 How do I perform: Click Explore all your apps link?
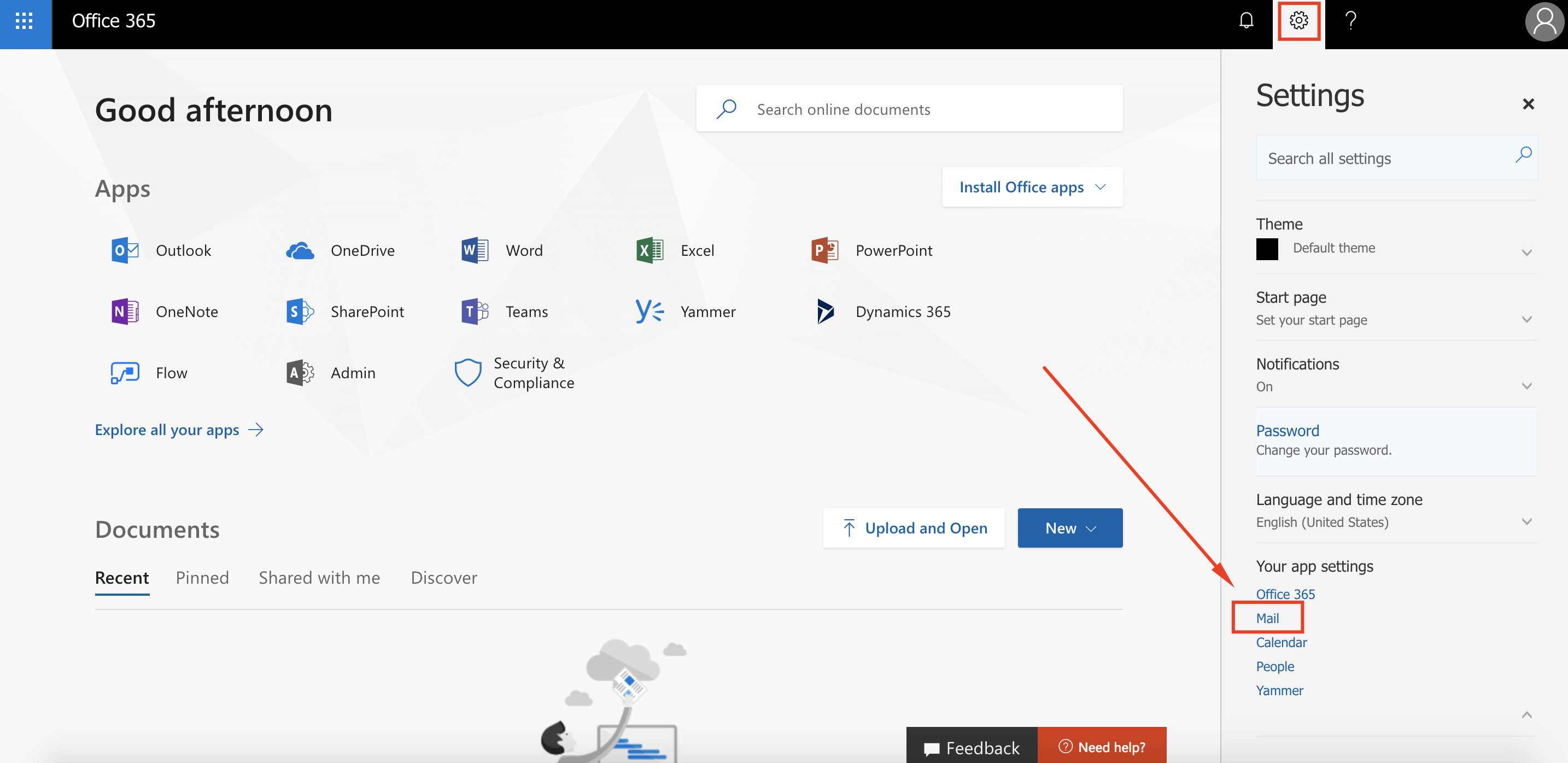pos(179,430)
